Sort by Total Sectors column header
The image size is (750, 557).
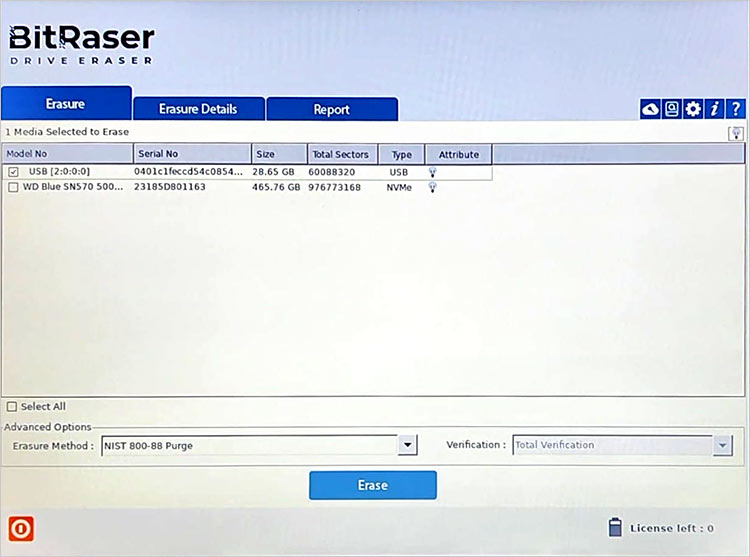(x=342, y=154)
